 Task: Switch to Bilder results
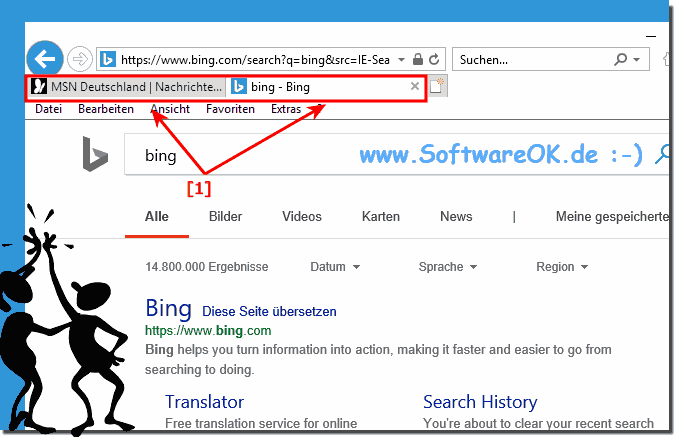point(225,216)
